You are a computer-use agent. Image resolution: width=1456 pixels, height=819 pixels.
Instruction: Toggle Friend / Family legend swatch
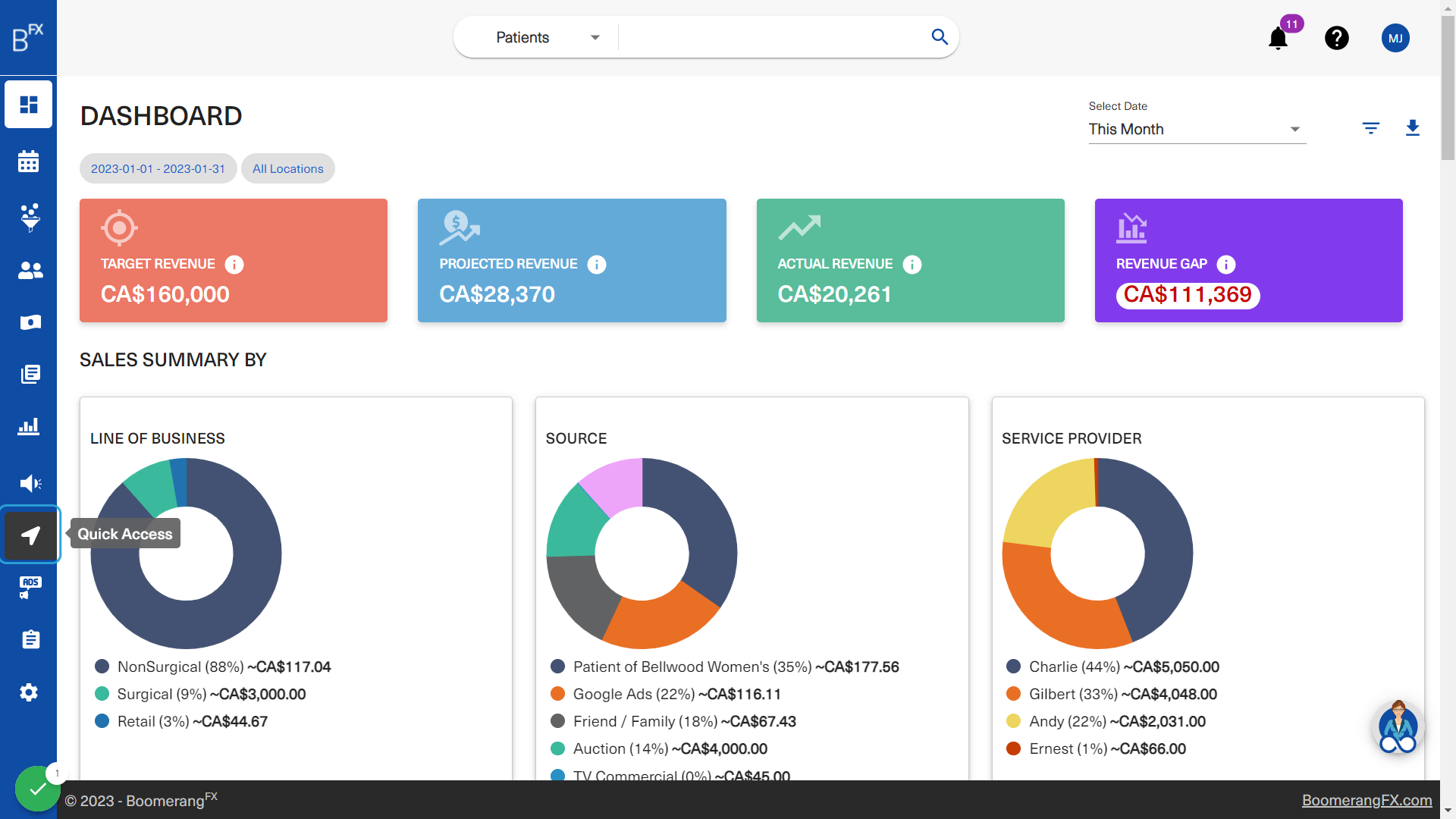coord(557,721)
